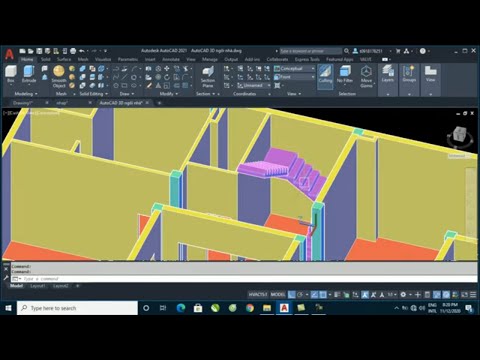
Task: Click the search keyword input field
Action: click(310, 51)
